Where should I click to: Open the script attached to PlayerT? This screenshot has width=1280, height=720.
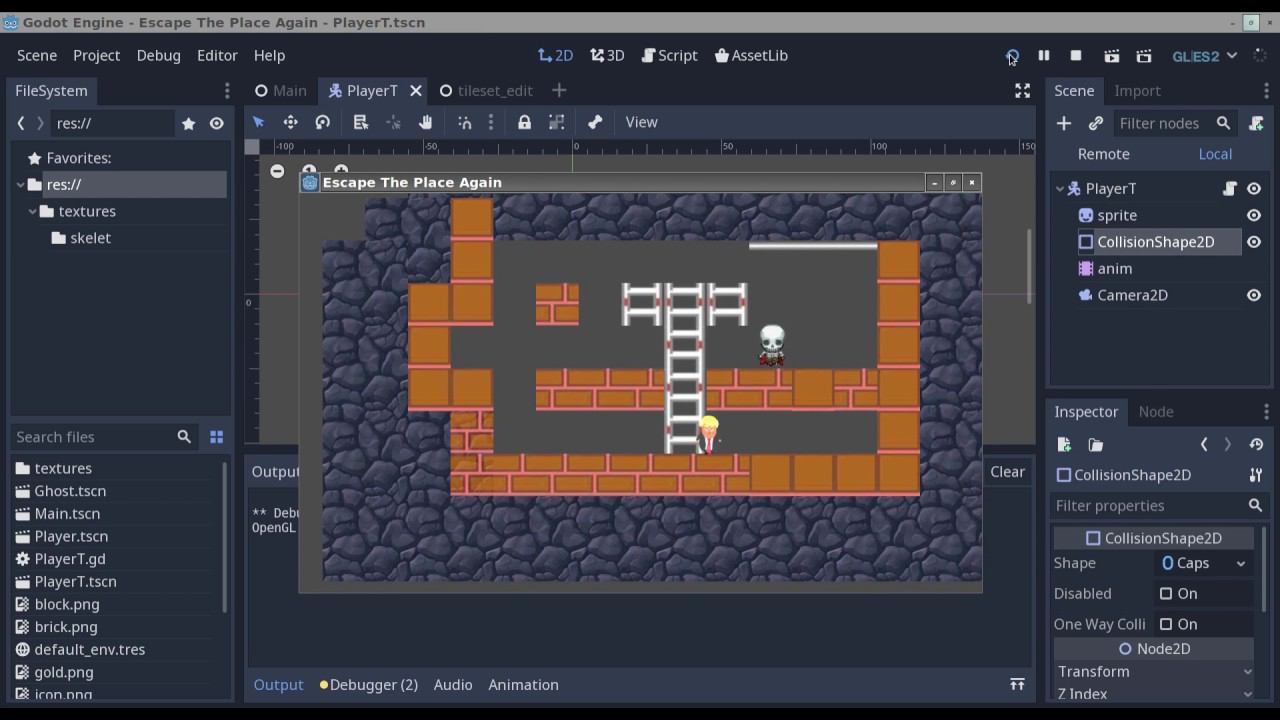[1230, 189]
